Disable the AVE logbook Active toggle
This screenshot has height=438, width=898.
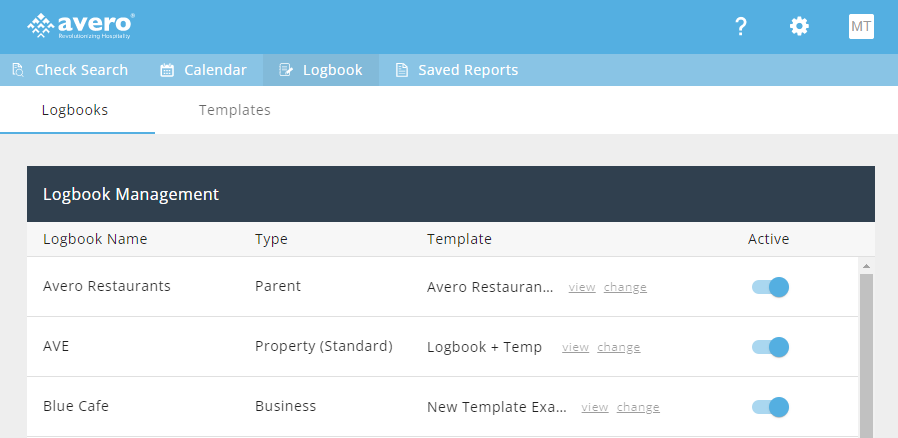point(771,347)
